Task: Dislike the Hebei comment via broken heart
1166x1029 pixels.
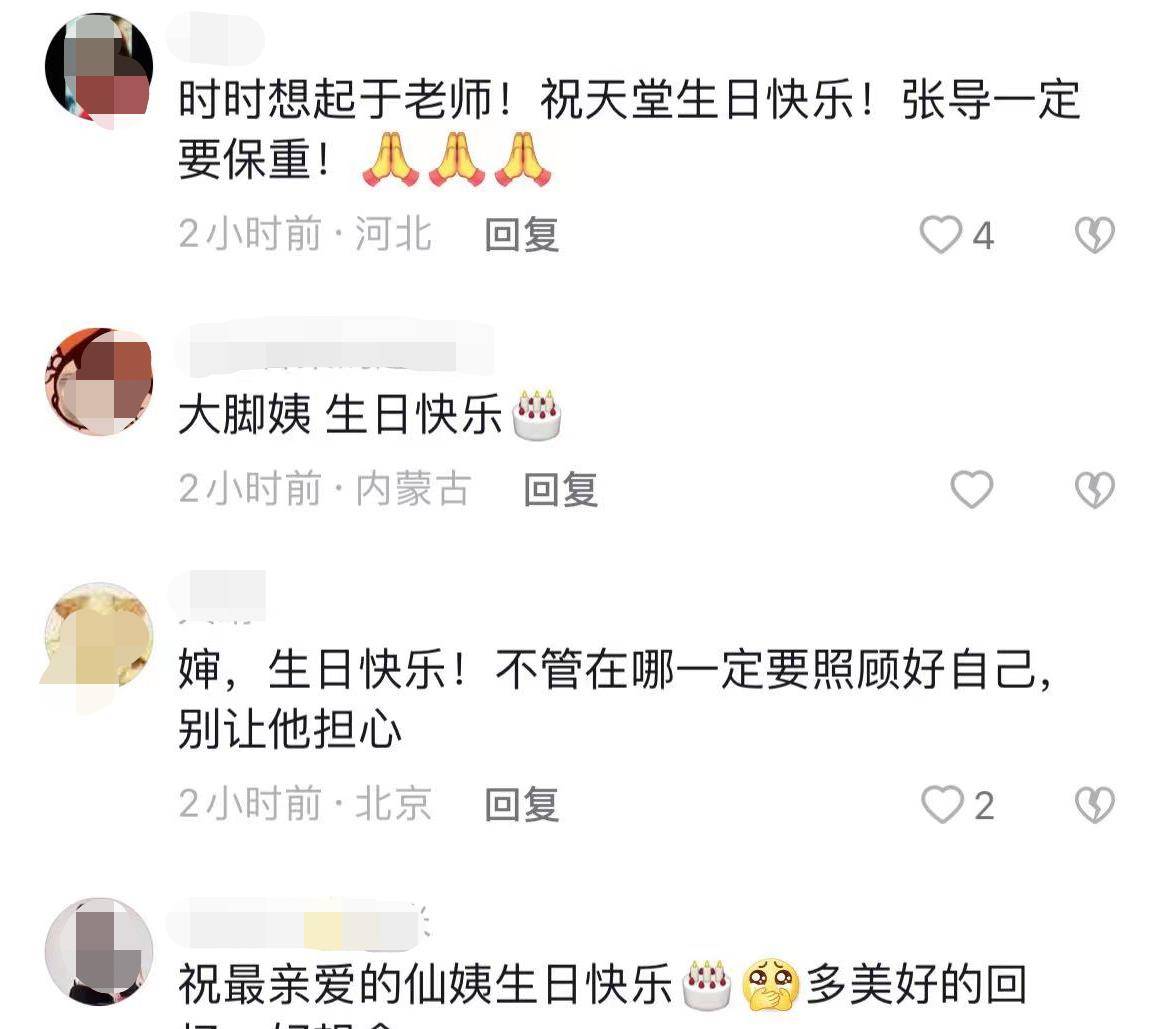Action: 1095,235
